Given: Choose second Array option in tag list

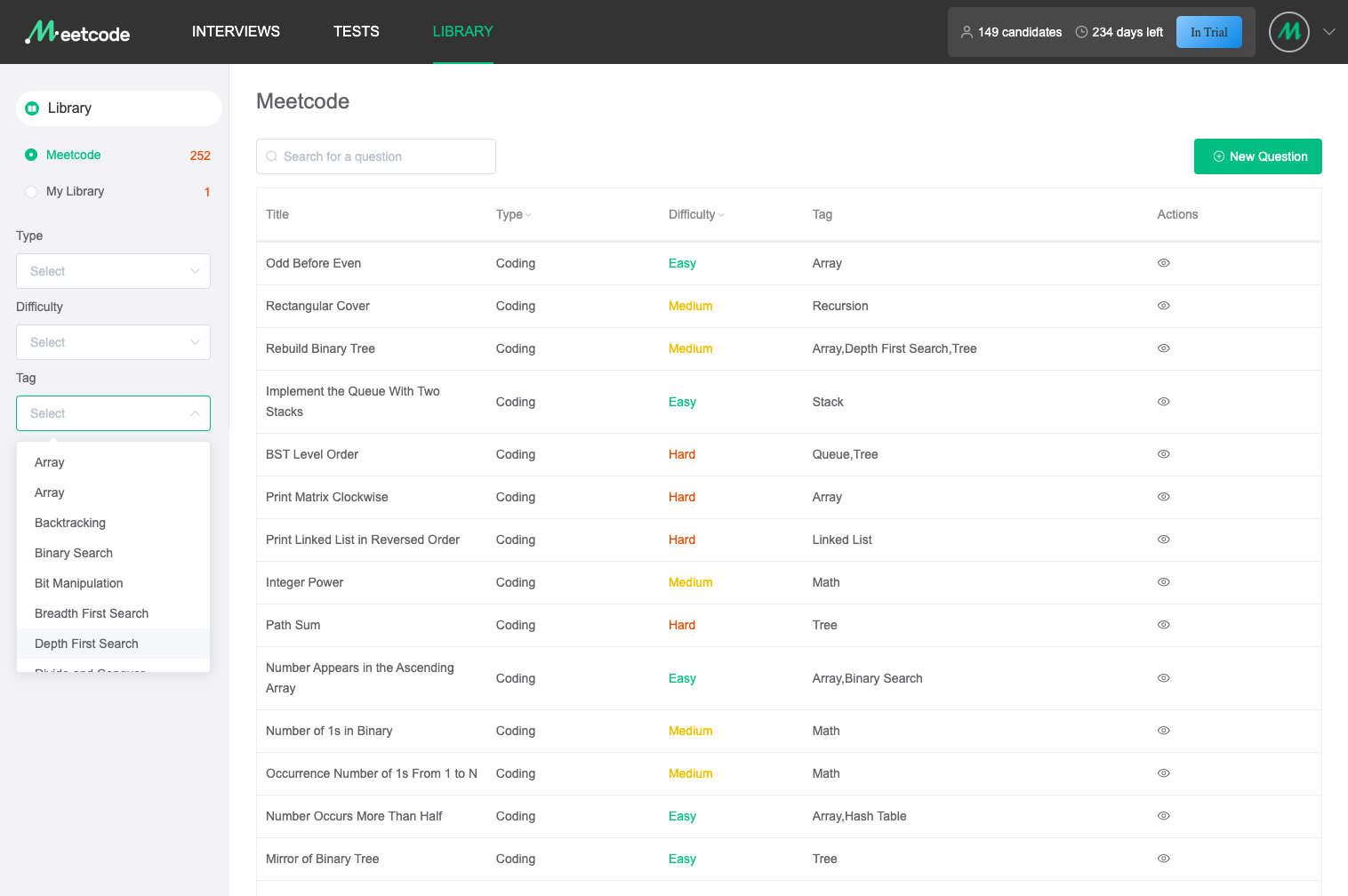Looking at the screenshot, I should [x=113, y=492].
